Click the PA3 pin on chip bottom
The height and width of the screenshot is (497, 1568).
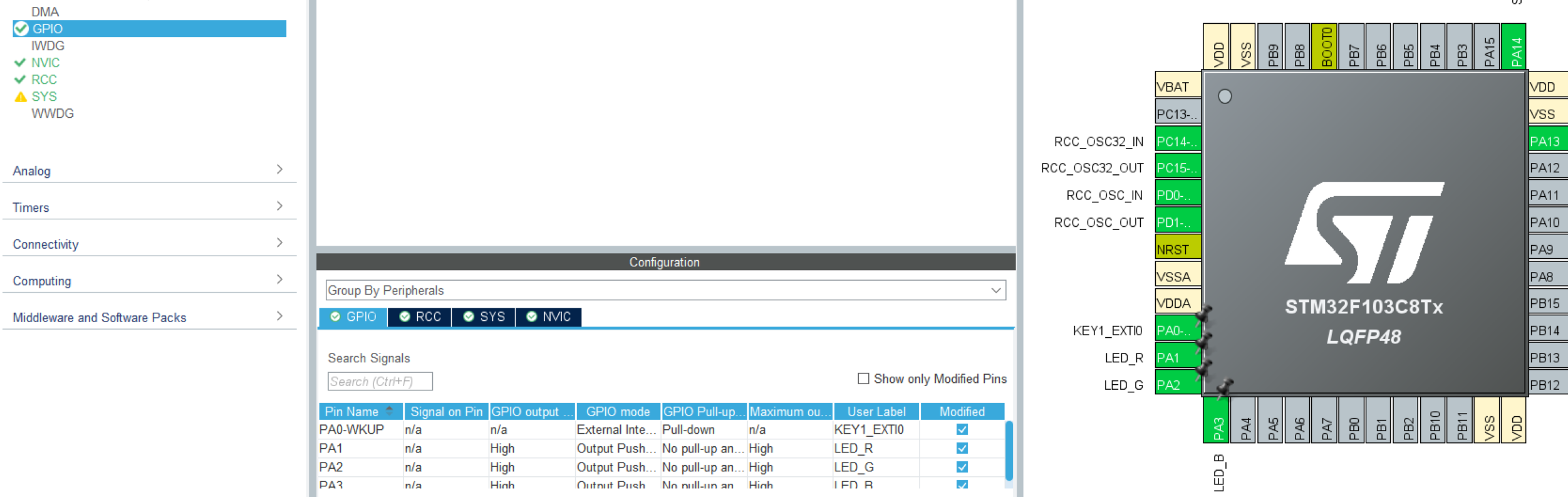(x=1217, y=420)
